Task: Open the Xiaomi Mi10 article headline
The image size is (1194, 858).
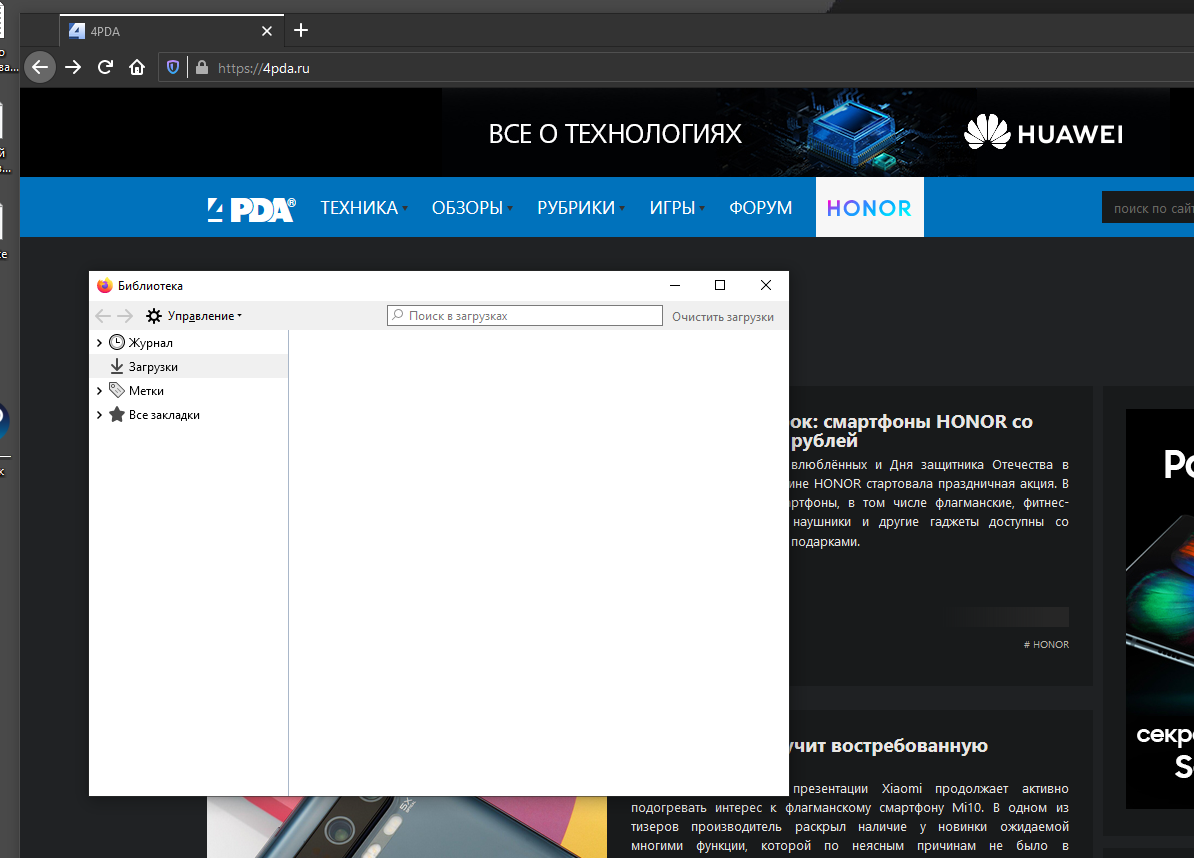Action: coord(889,745)
